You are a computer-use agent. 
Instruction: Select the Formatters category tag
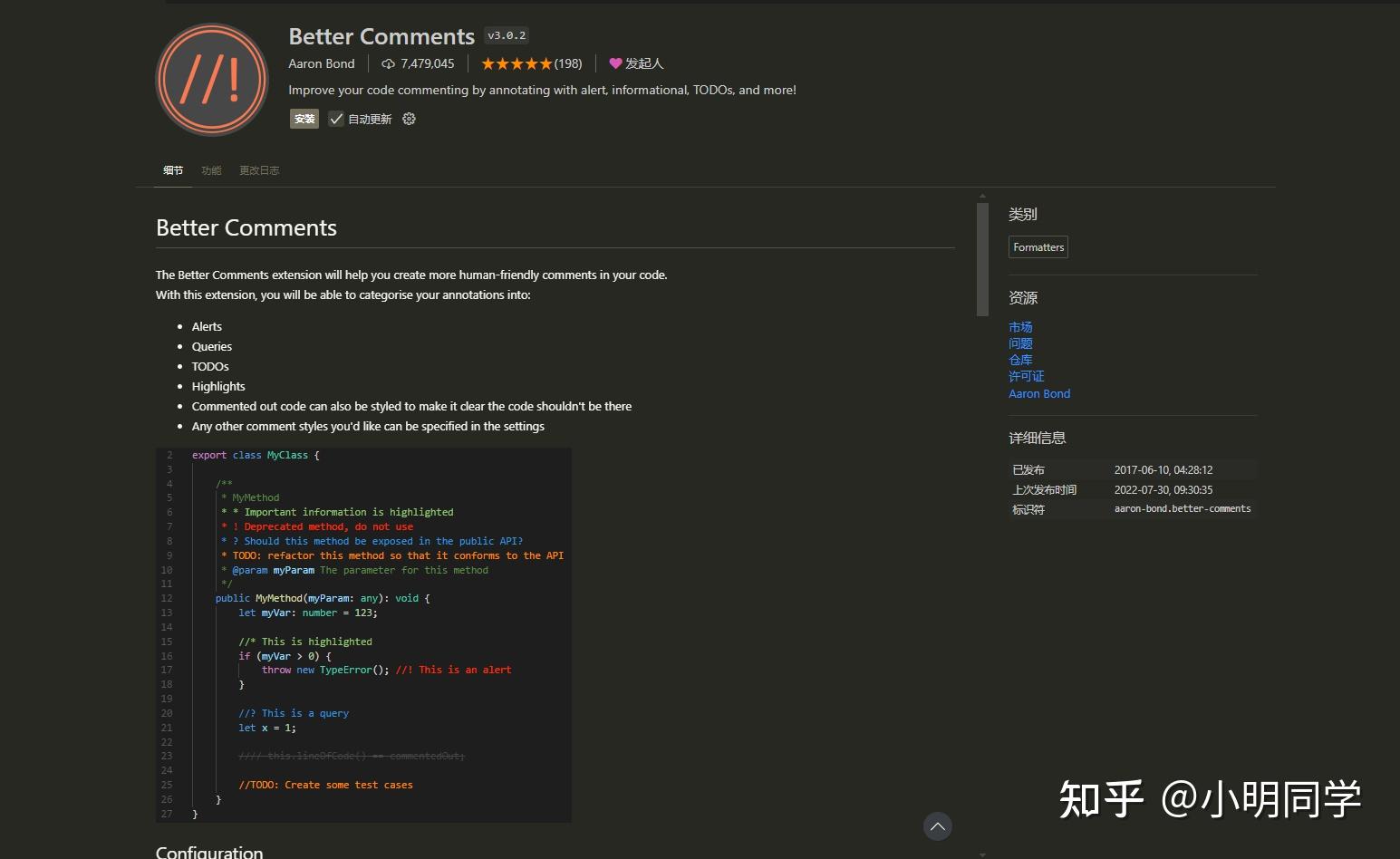pyautogui.click(x=1038, y=247)
